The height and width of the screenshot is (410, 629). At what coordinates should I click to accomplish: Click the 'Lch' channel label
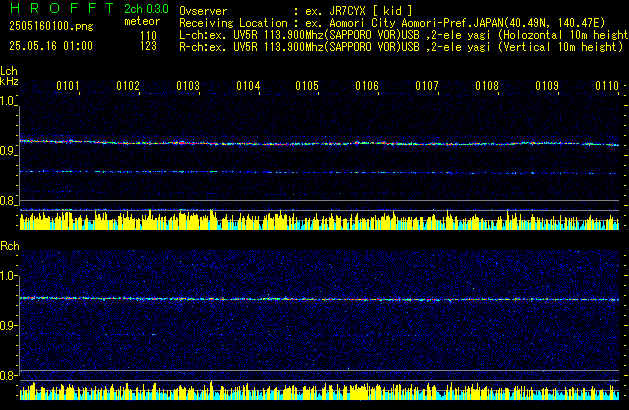(x=9, y=71)
